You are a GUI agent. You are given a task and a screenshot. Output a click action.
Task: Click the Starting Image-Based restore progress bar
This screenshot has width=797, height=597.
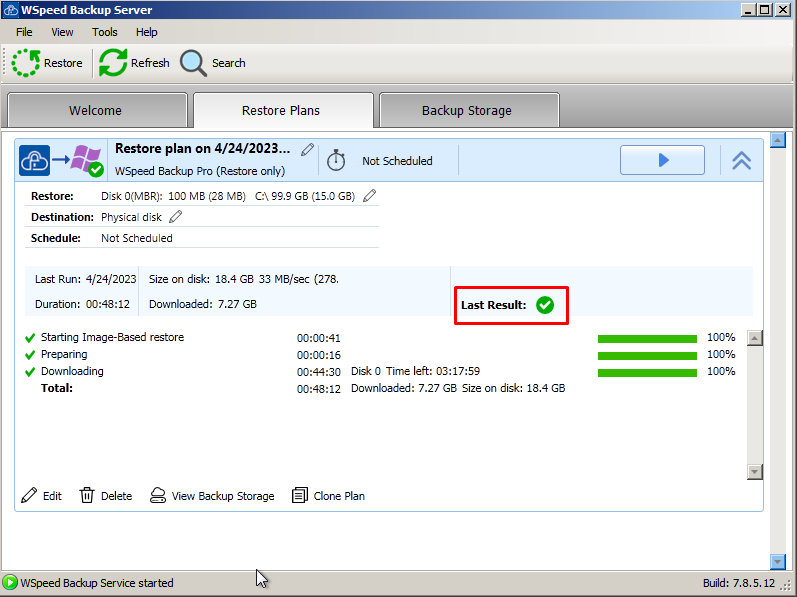[647, 339]
